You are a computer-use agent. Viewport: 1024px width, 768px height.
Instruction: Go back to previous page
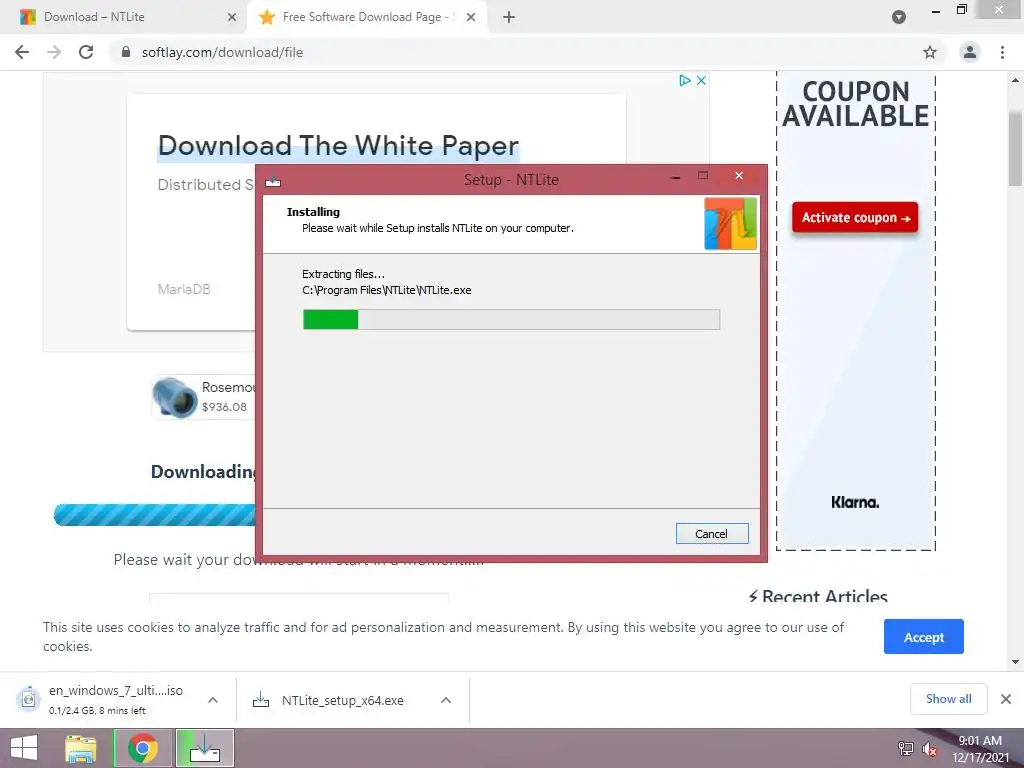22,52
